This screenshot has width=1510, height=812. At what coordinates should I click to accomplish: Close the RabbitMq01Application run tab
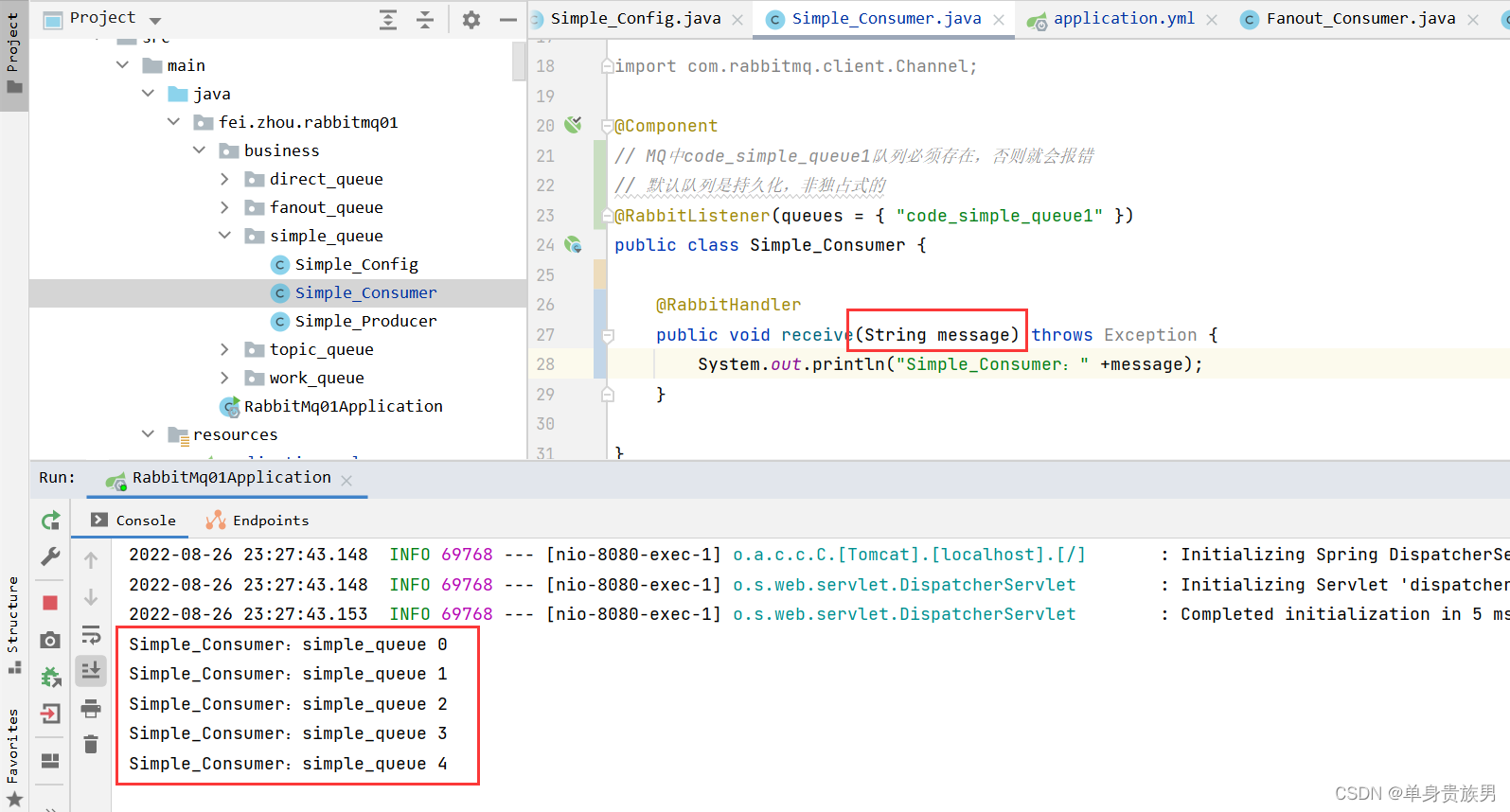click(x=346, y=481)
